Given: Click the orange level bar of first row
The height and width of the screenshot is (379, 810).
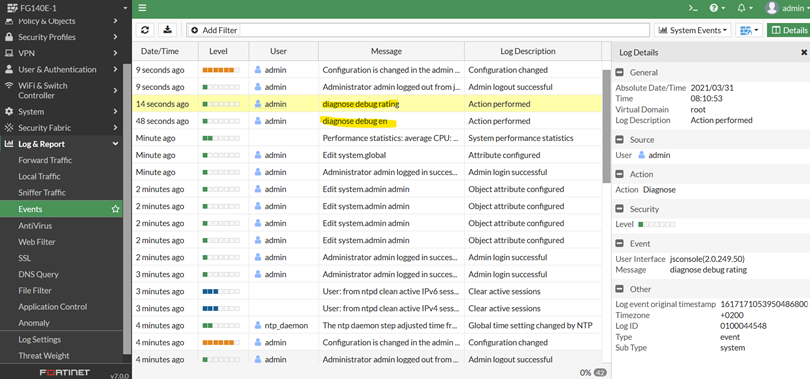Looking at the screenshot, I should 221,70.
